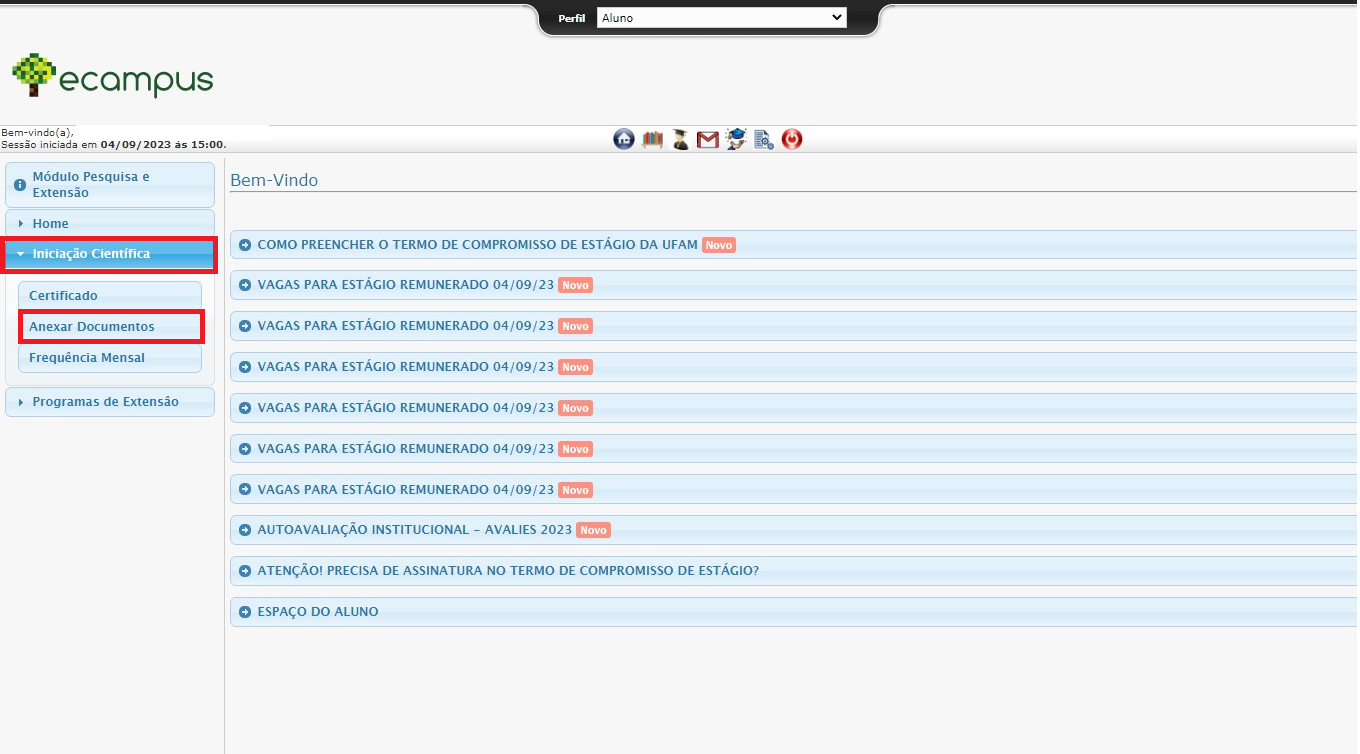Click the graduation cap in hand icon
Image resolution: width=1360 pixels, height=754 pixels.
[736, 140]
